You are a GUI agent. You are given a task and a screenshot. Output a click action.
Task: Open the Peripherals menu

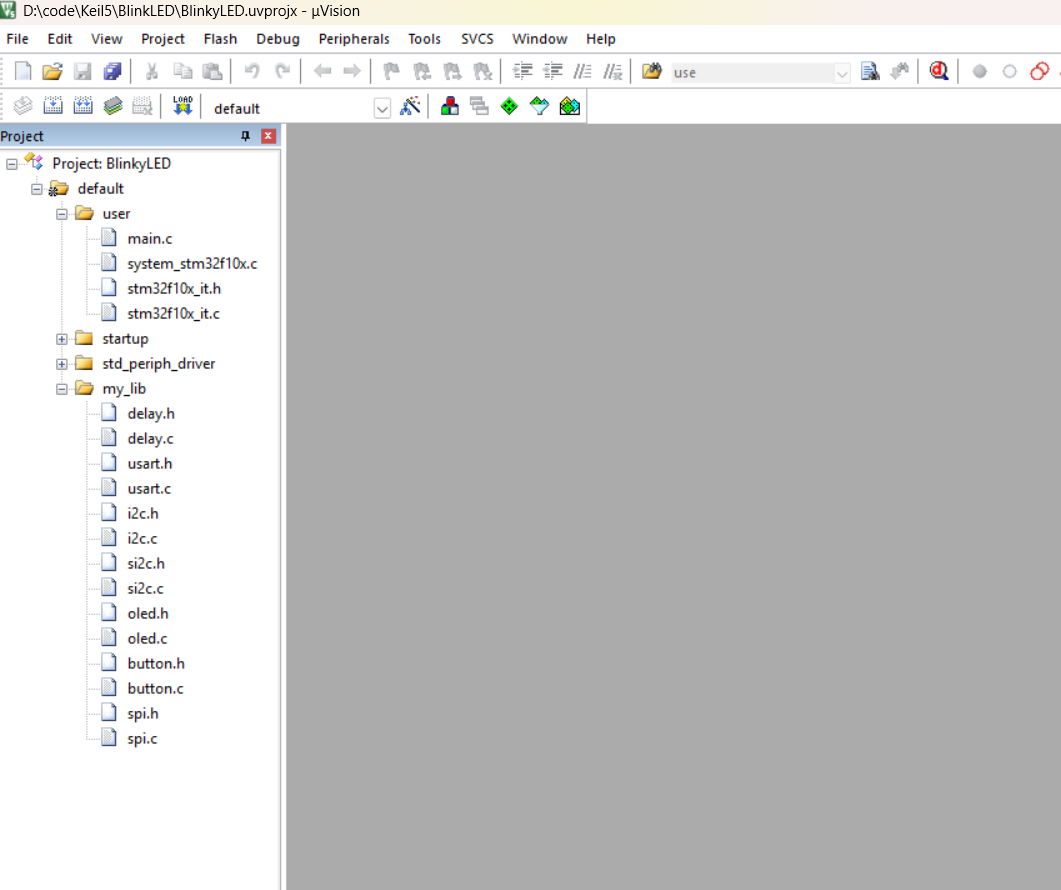(x=354, y=39)
